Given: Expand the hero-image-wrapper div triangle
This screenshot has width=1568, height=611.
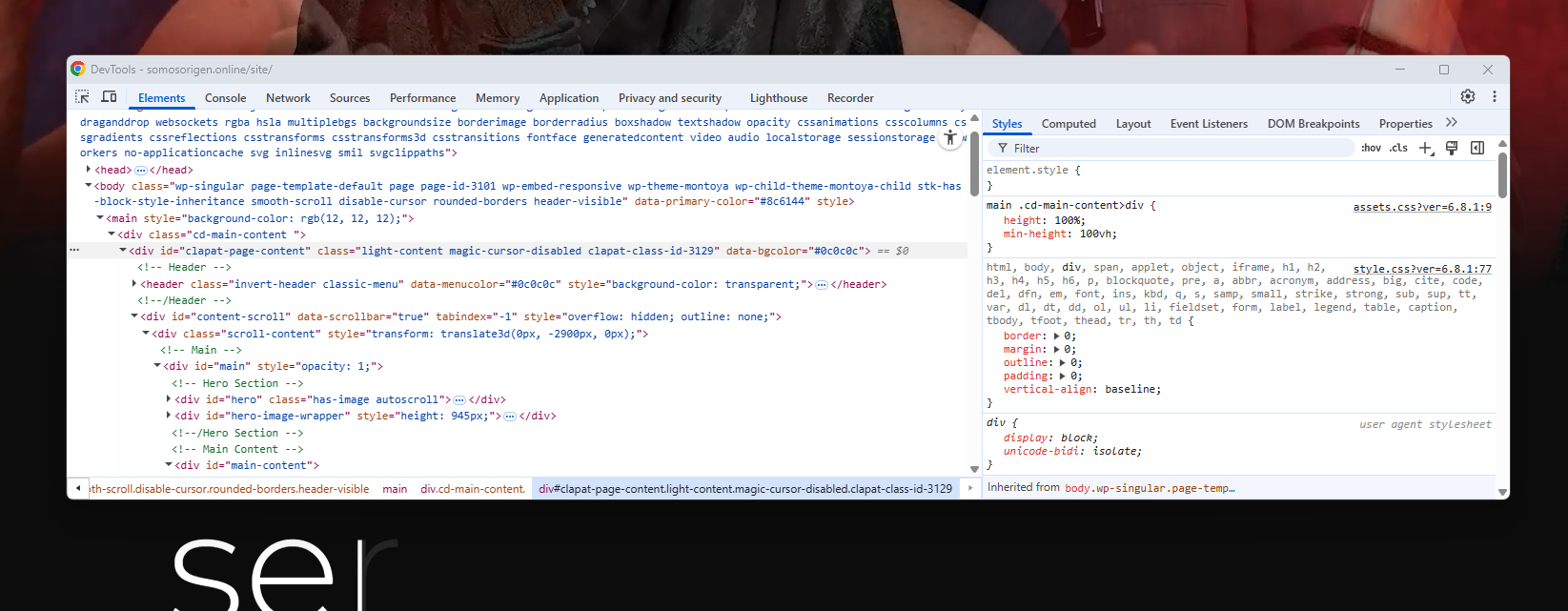Looking at the screenshot, I should coord(169,416).
